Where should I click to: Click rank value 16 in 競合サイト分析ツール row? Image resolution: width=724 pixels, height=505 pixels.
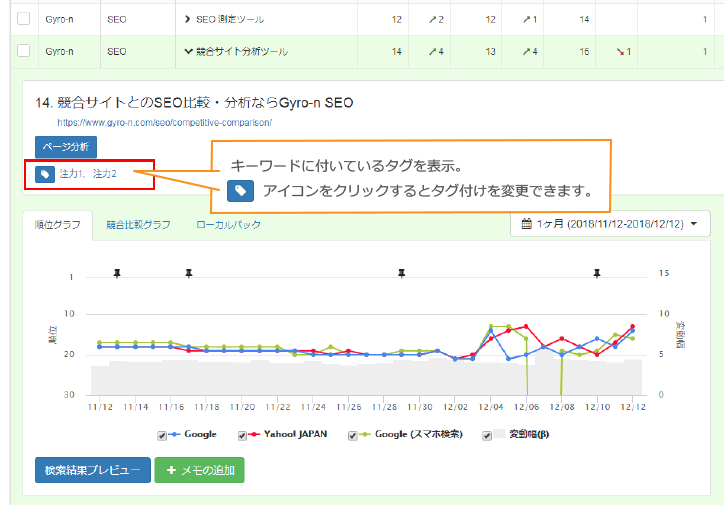[584, 52]
